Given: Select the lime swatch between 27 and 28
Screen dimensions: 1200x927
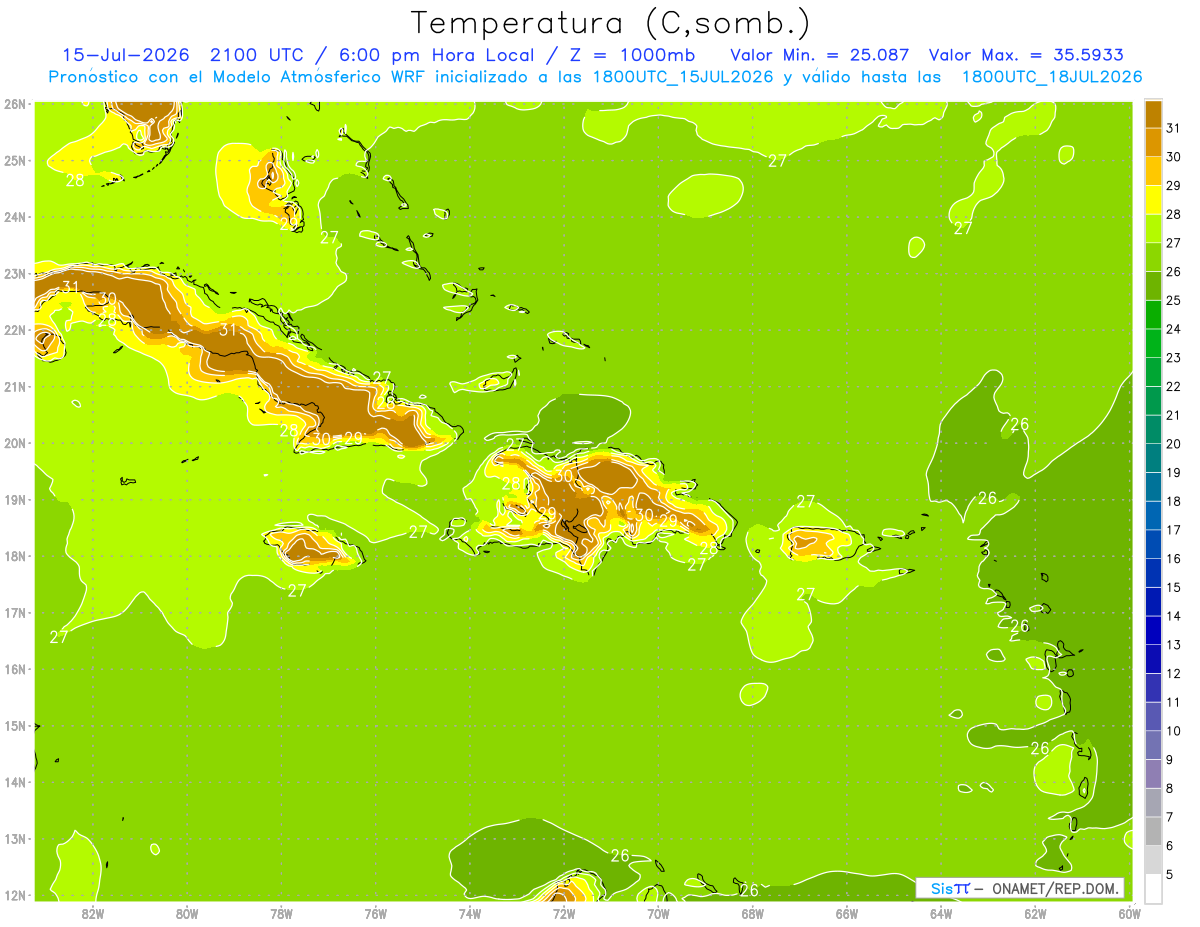Looking at the screenshot, I should point(1153,229).
